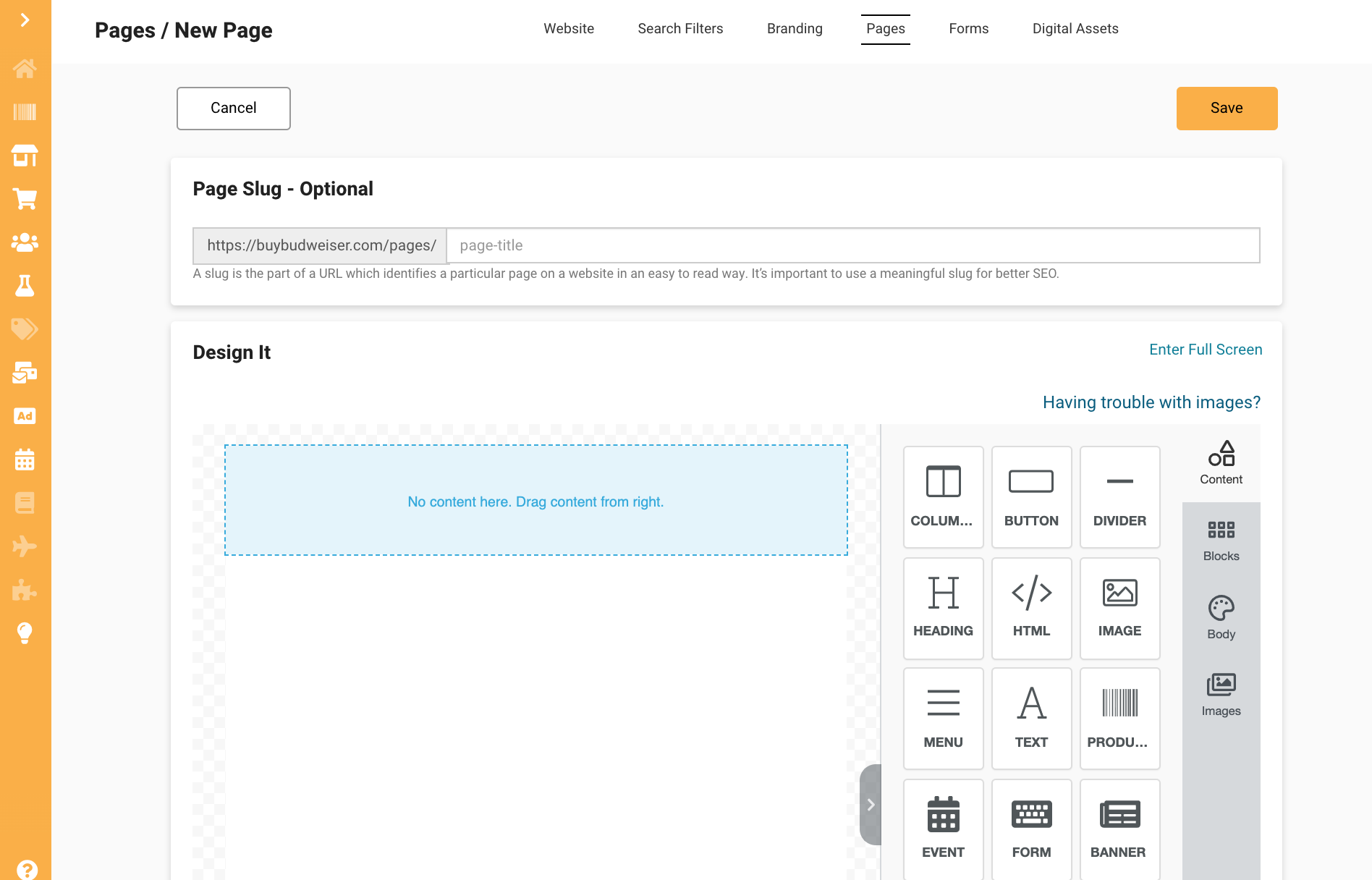
Task: Open the help question mark icon
Action: click(x=27, y=870)
